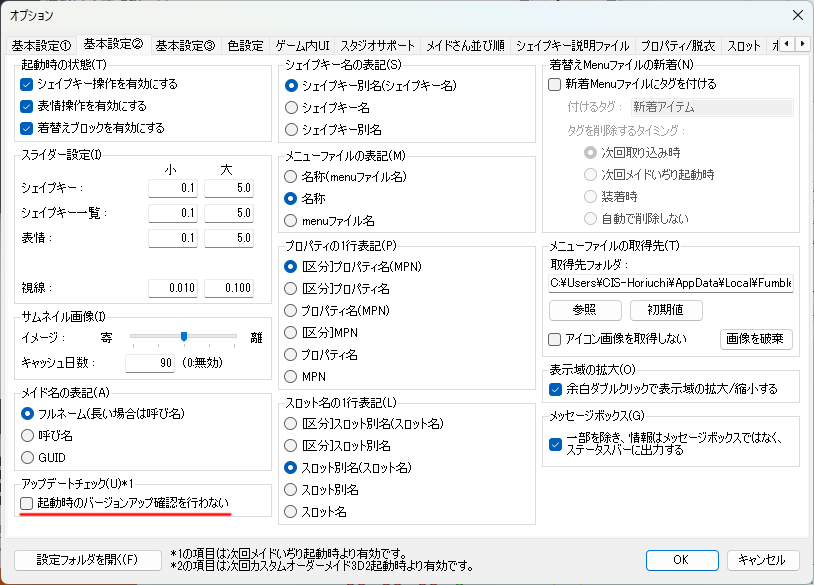Tick the アイコン画像を取得しない checkbox
The image size is (814, 585).
pyautogui.click(x=555, y=339)
